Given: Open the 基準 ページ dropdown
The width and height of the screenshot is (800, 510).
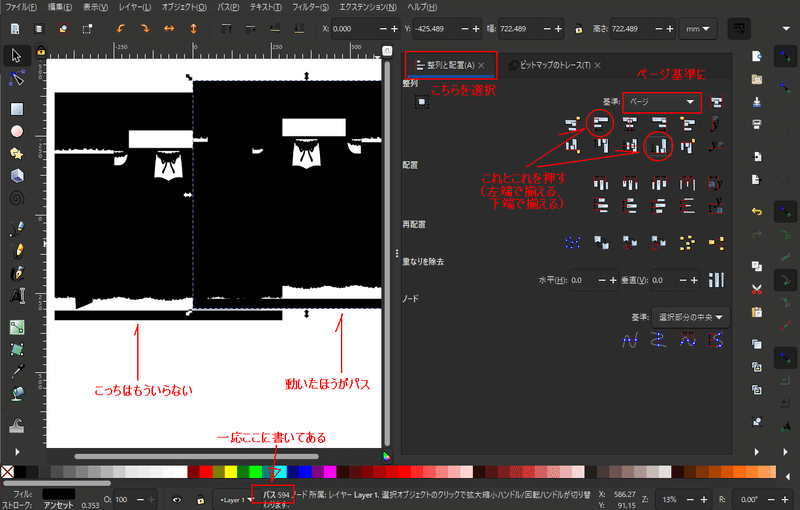Looking at the screenshot, I should click(x=662, y=102).
